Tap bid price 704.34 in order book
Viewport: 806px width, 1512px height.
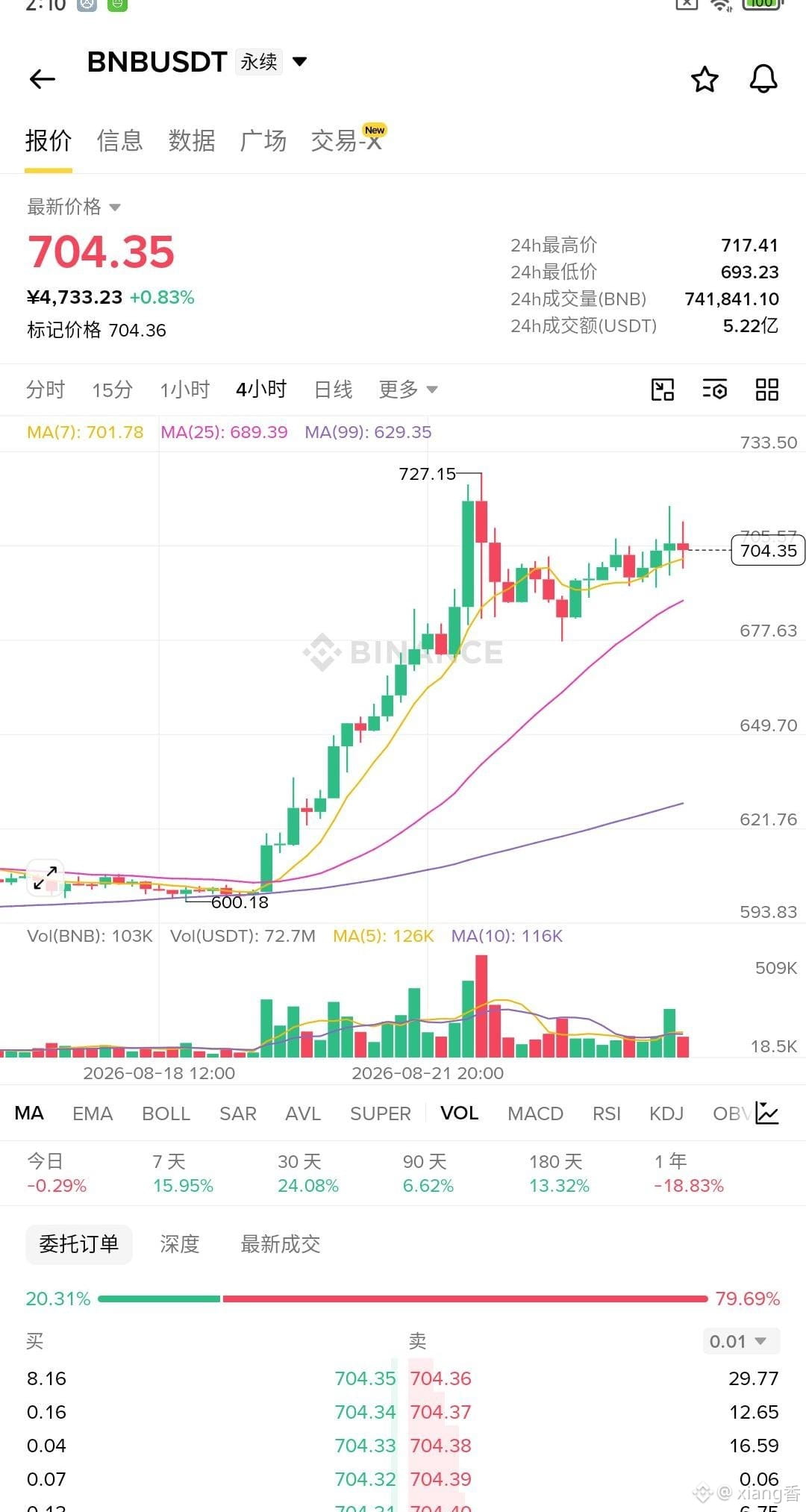(365, 1412)
